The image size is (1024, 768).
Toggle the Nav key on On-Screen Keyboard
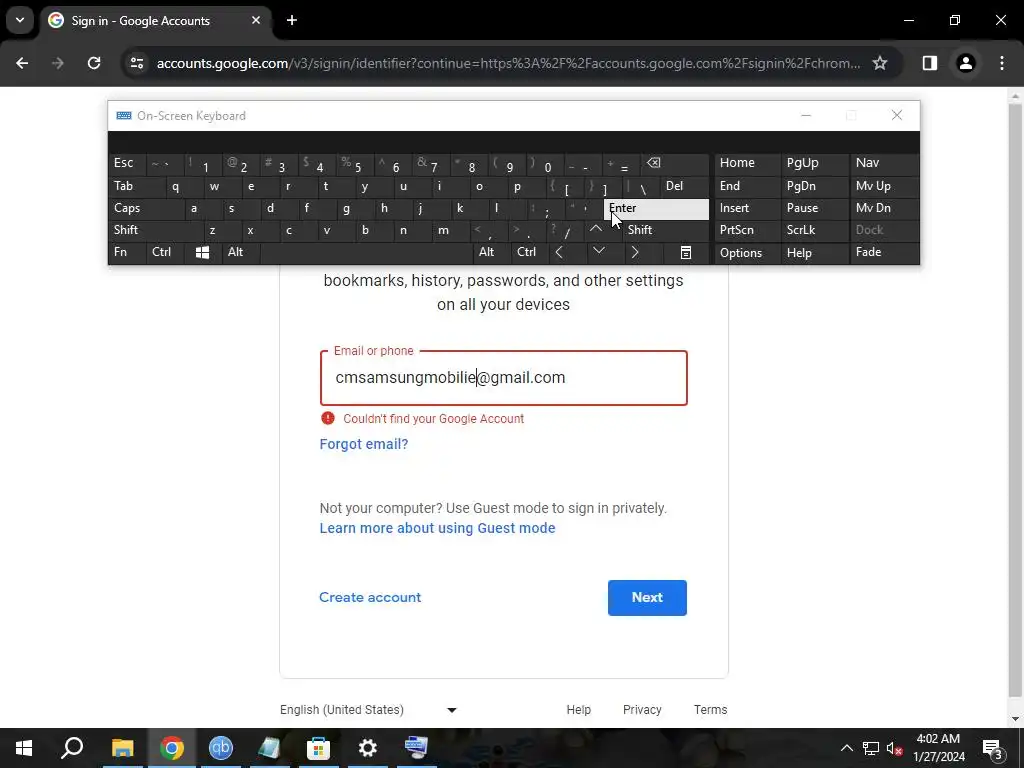tap(884, 163)
